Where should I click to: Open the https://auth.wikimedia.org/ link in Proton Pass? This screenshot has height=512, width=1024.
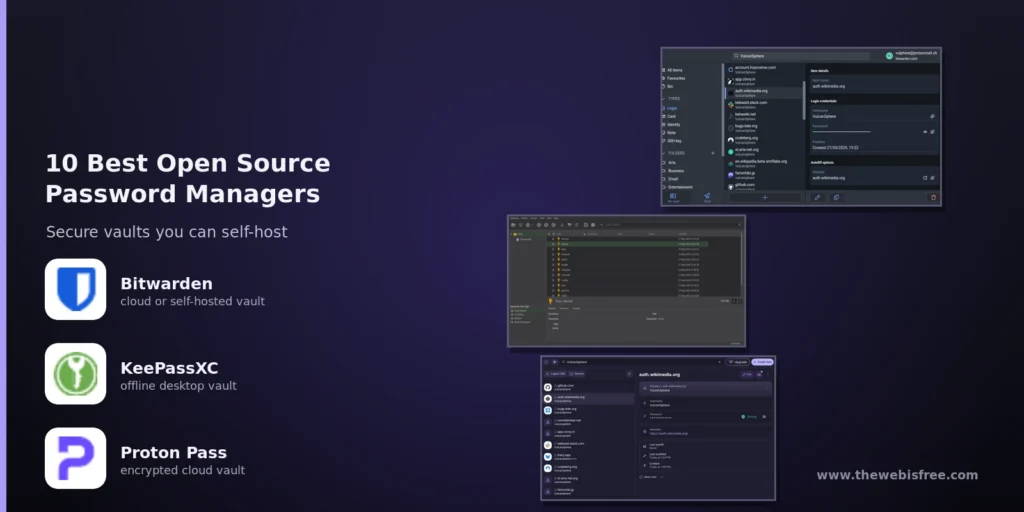(669, 434)
